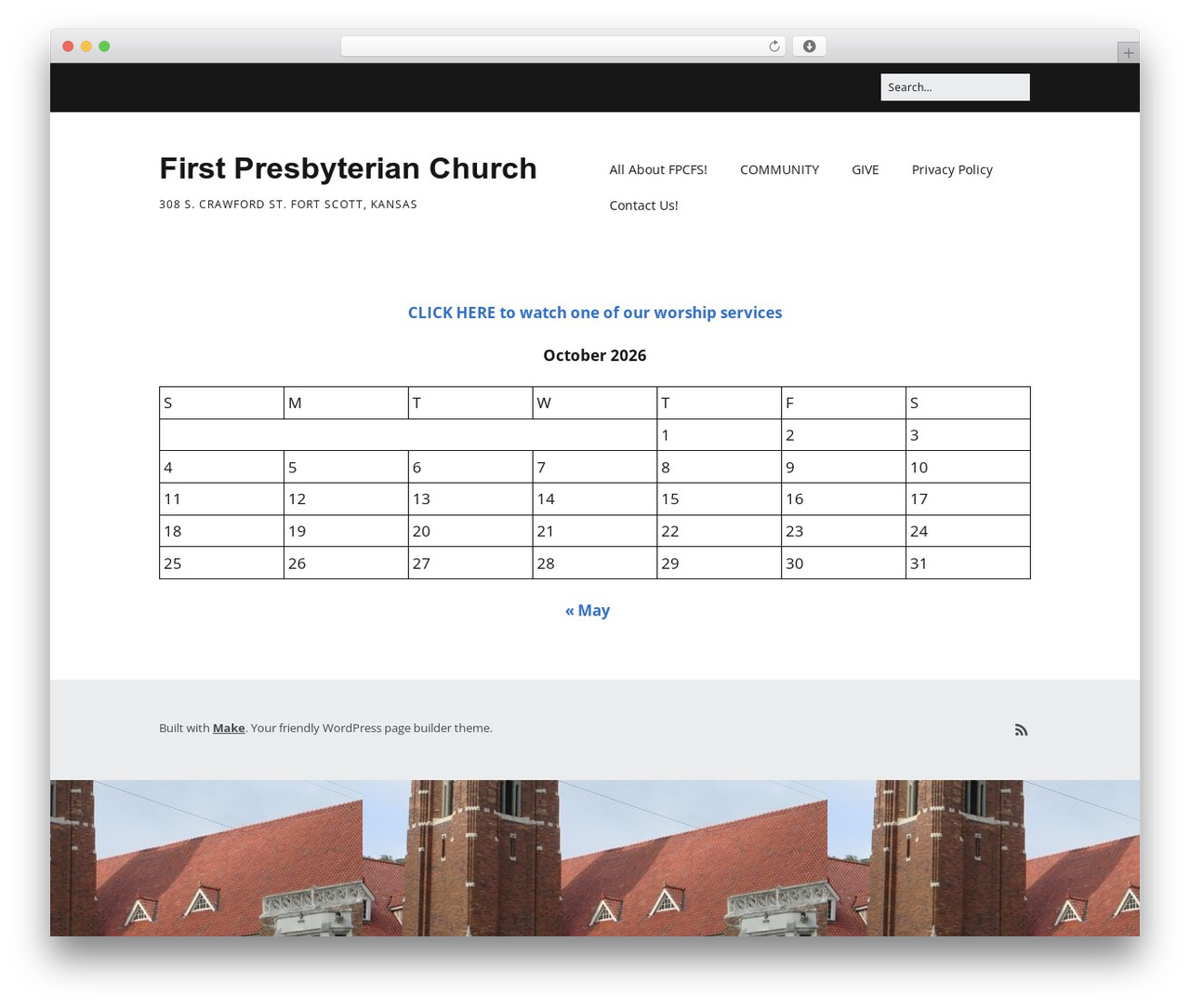This screenshot has height=1008, width=1190.
Task: Click calendar date 3
Action: pos(968,435)
